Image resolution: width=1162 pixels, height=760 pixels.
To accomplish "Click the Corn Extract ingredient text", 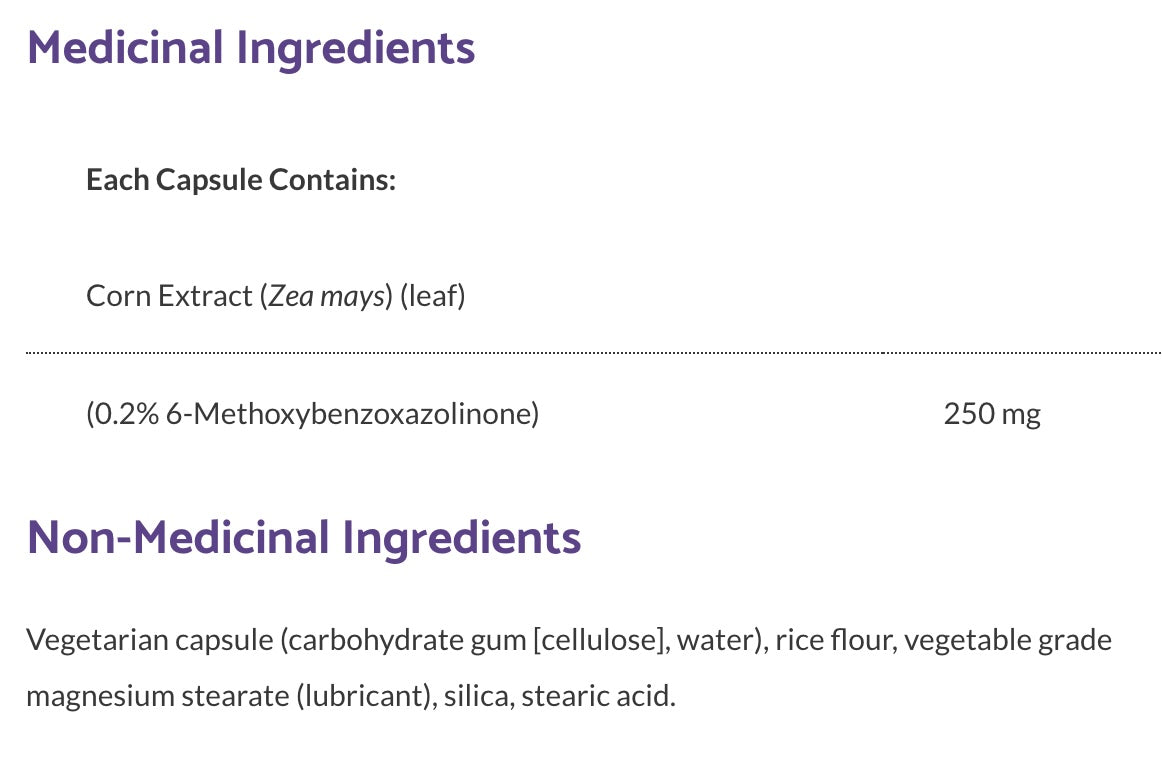I will point(276,296).
